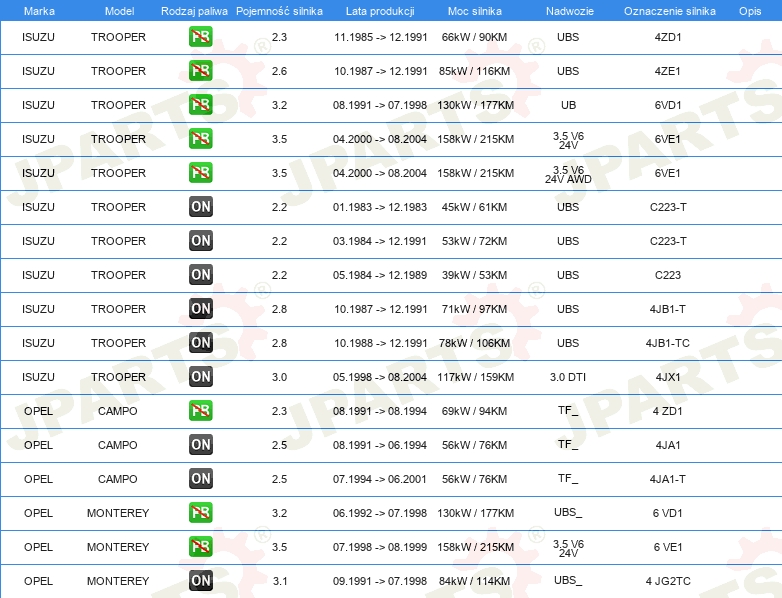
Task: Click diesel ON icon in Campo 4JA1 1991 row
Action: click(200, 444)
